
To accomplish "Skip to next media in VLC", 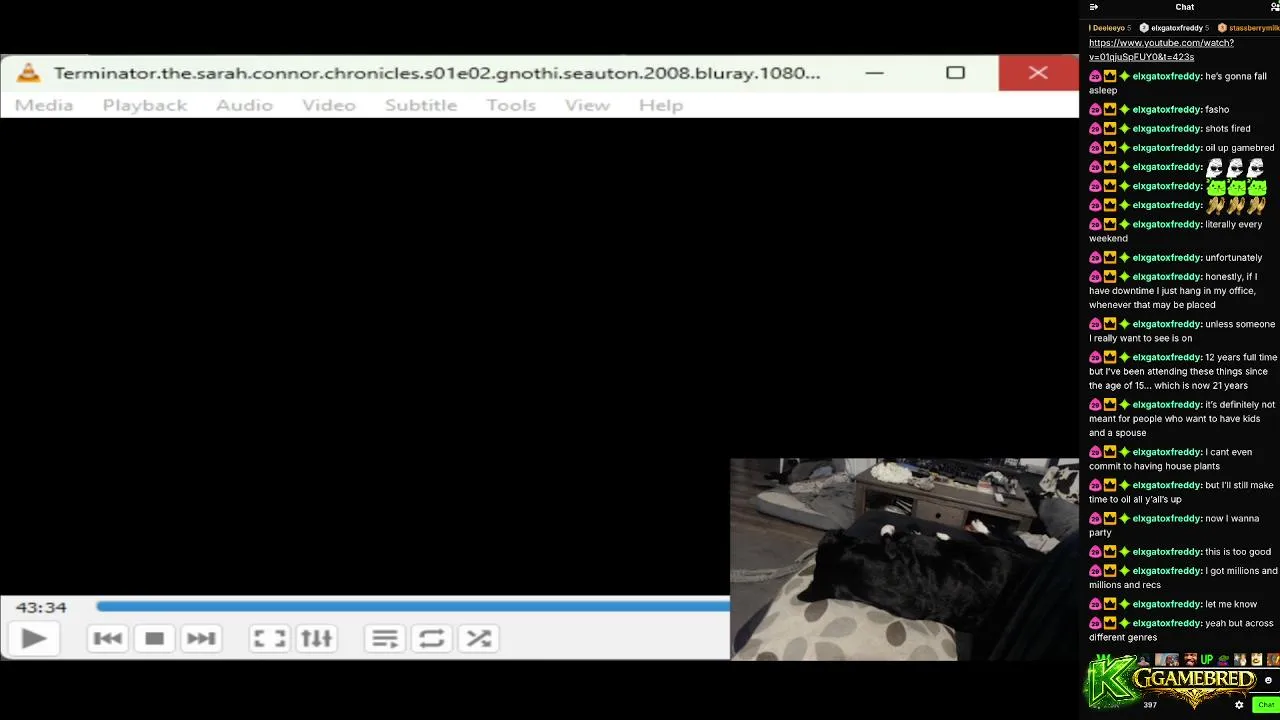I will coord(200,639).
